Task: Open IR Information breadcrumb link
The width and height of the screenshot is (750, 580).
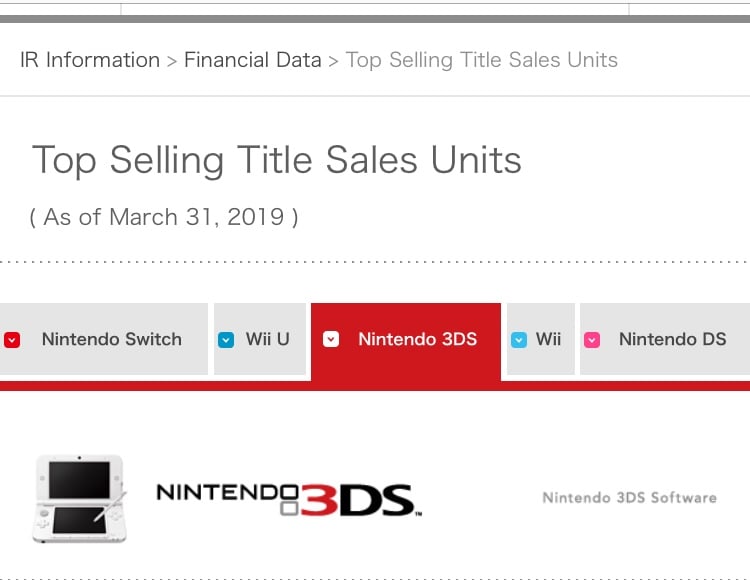Action: coord(90,60)
